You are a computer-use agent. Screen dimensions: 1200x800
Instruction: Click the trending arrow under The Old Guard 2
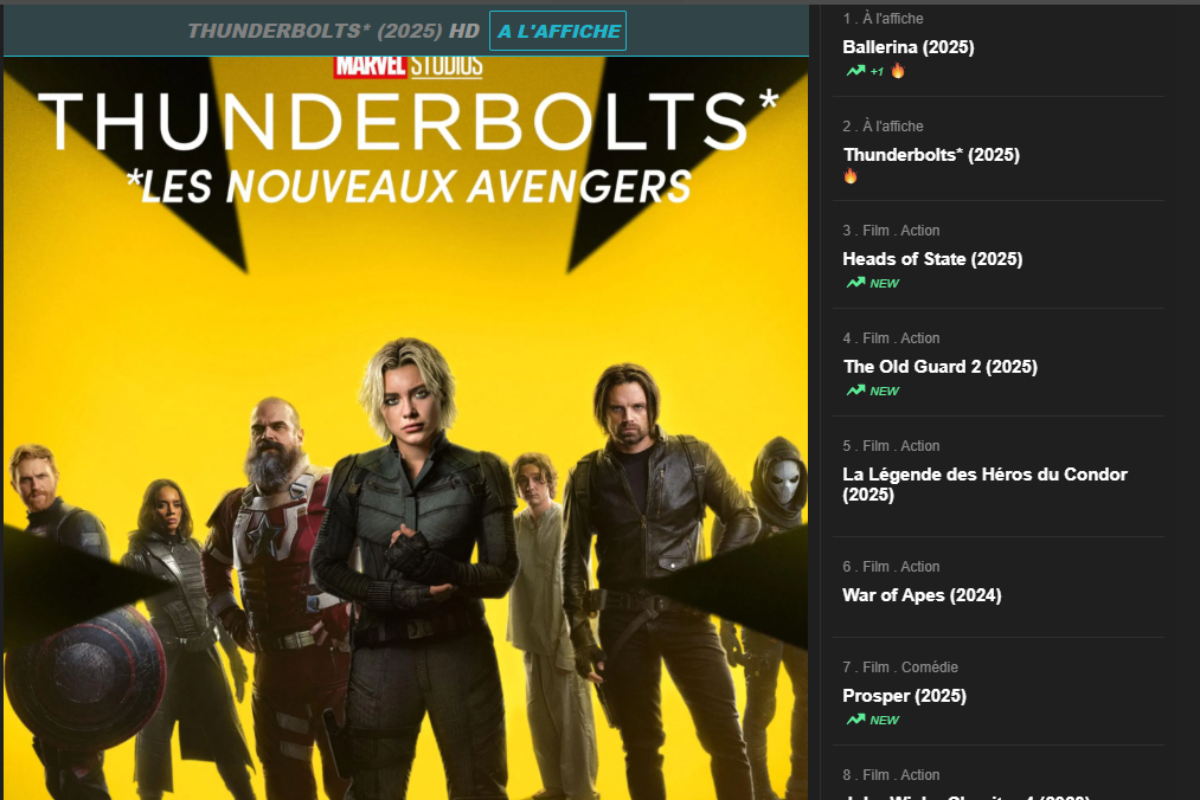[x=855, y=391]
